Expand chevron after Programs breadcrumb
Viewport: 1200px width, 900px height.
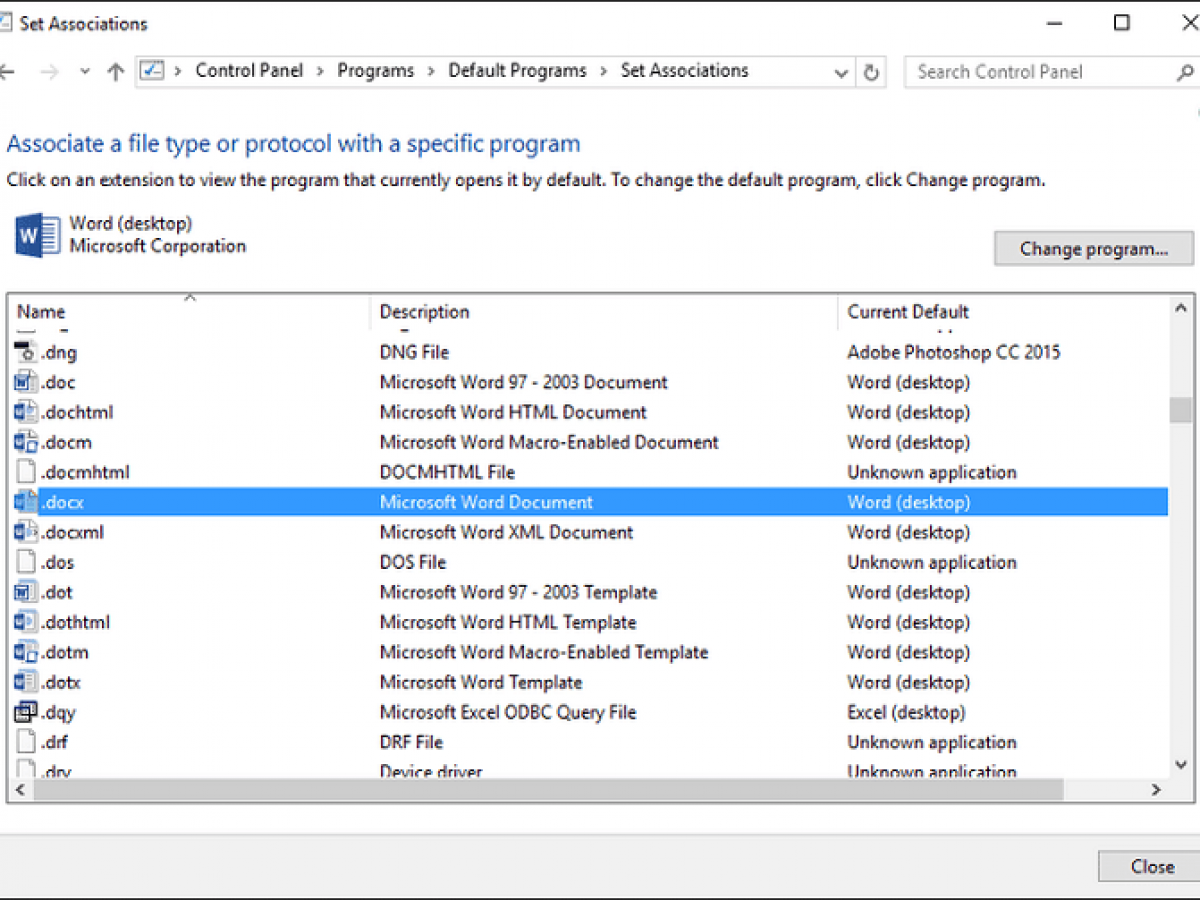click(432, 71)
